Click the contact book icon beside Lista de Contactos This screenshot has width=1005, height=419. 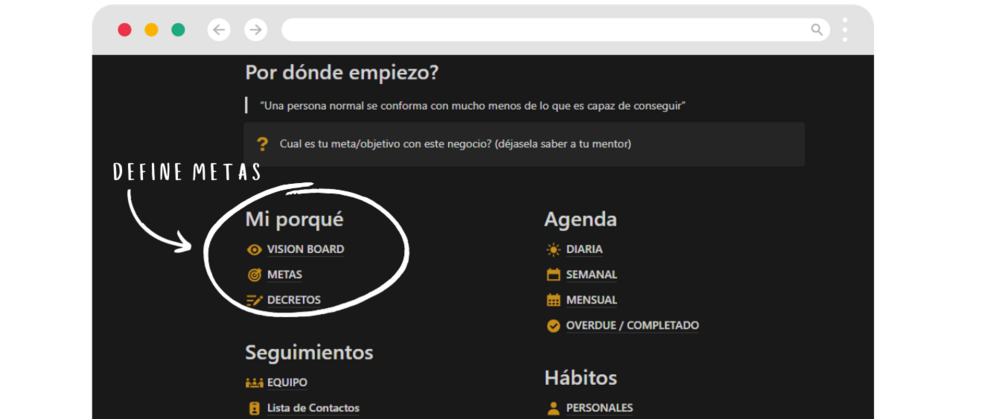[x=254, y=408]
